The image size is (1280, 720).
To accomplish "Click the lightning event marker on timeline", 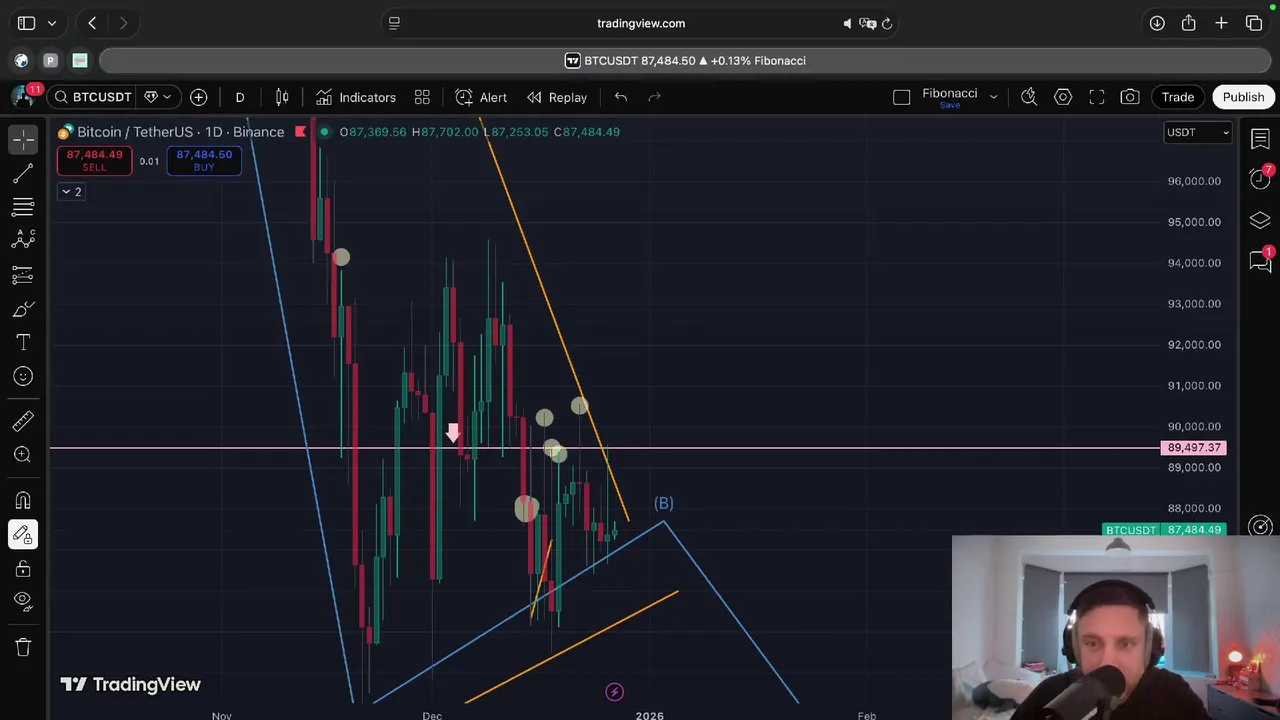I will pos(614,692).
